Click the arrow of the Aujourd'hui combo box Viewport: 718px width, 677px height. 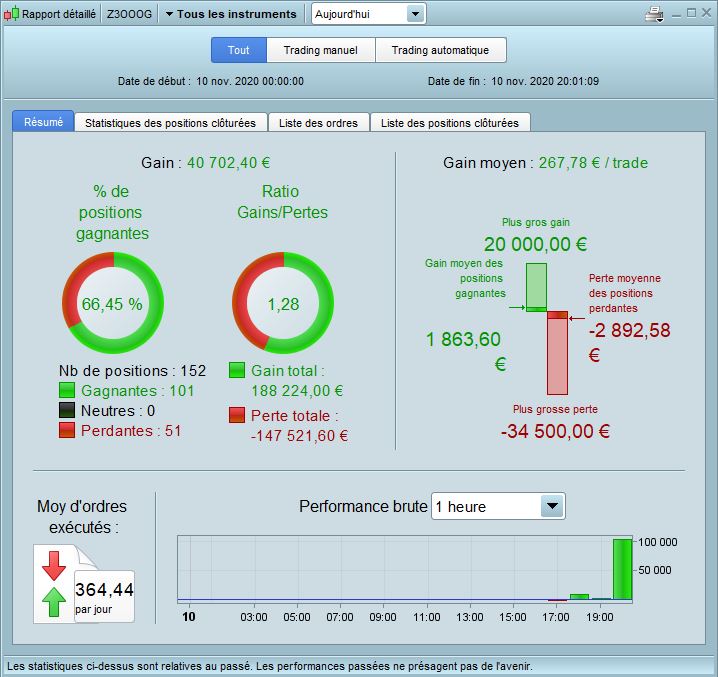click(x=415, y=14)
